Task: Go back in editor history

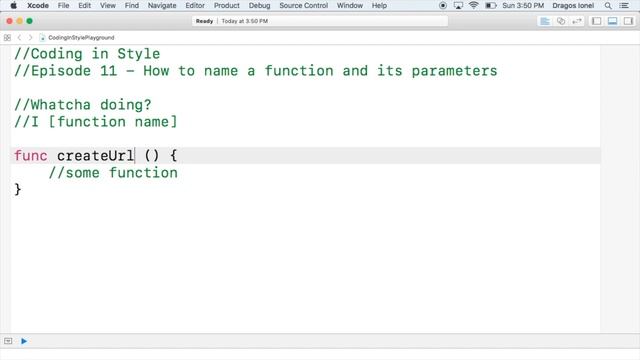Action: [x=19, y=38]
